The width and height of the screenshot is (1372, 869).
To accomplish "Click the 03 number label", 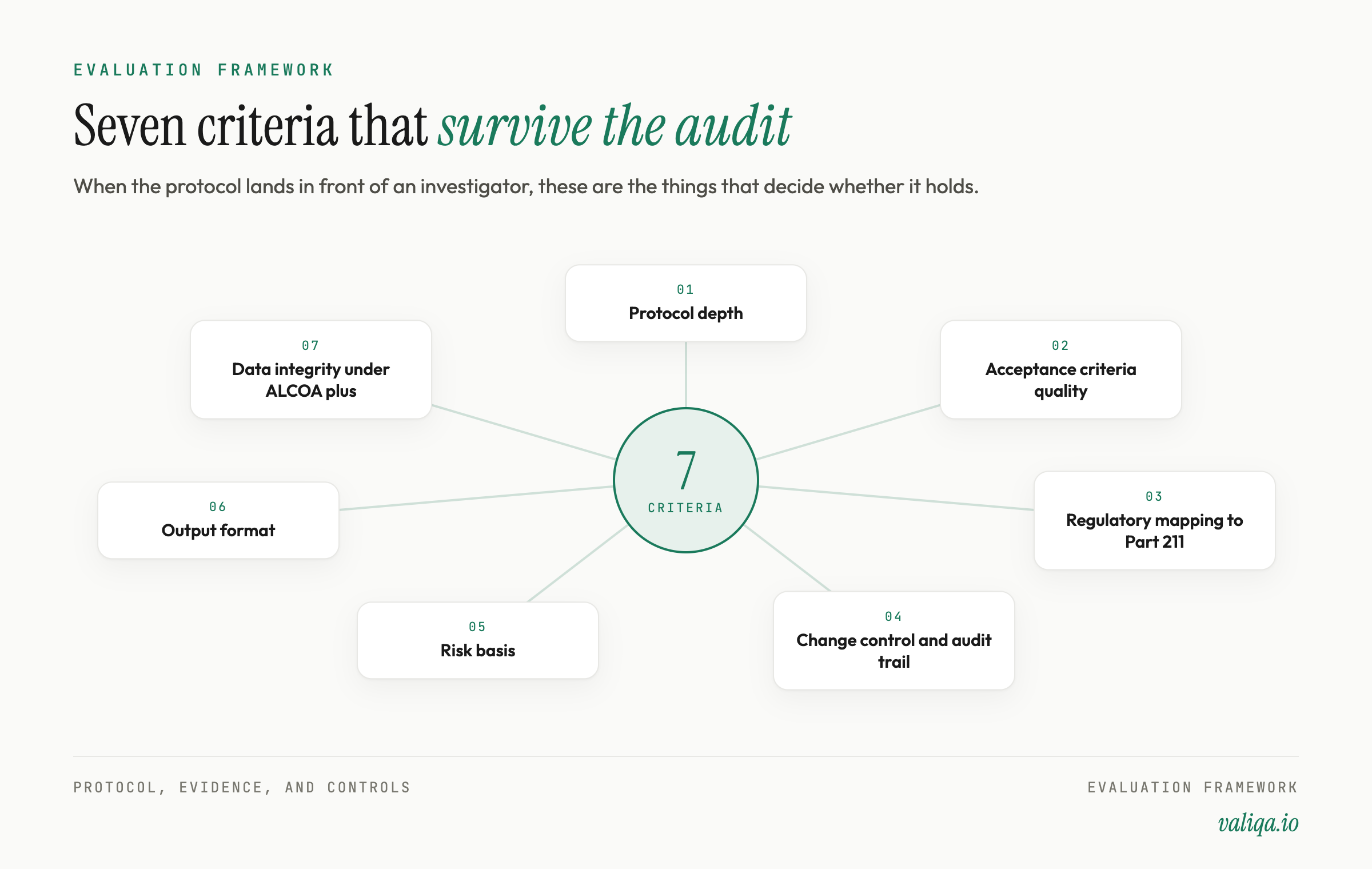I will click(1154, 496).
